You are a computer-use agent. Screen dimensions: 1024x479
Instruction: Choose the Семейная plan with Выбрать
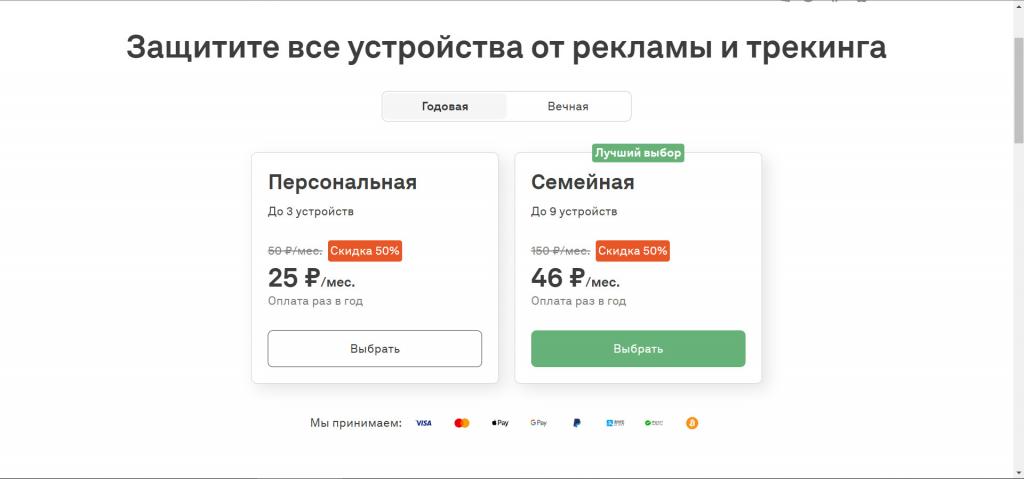[638, 349]
